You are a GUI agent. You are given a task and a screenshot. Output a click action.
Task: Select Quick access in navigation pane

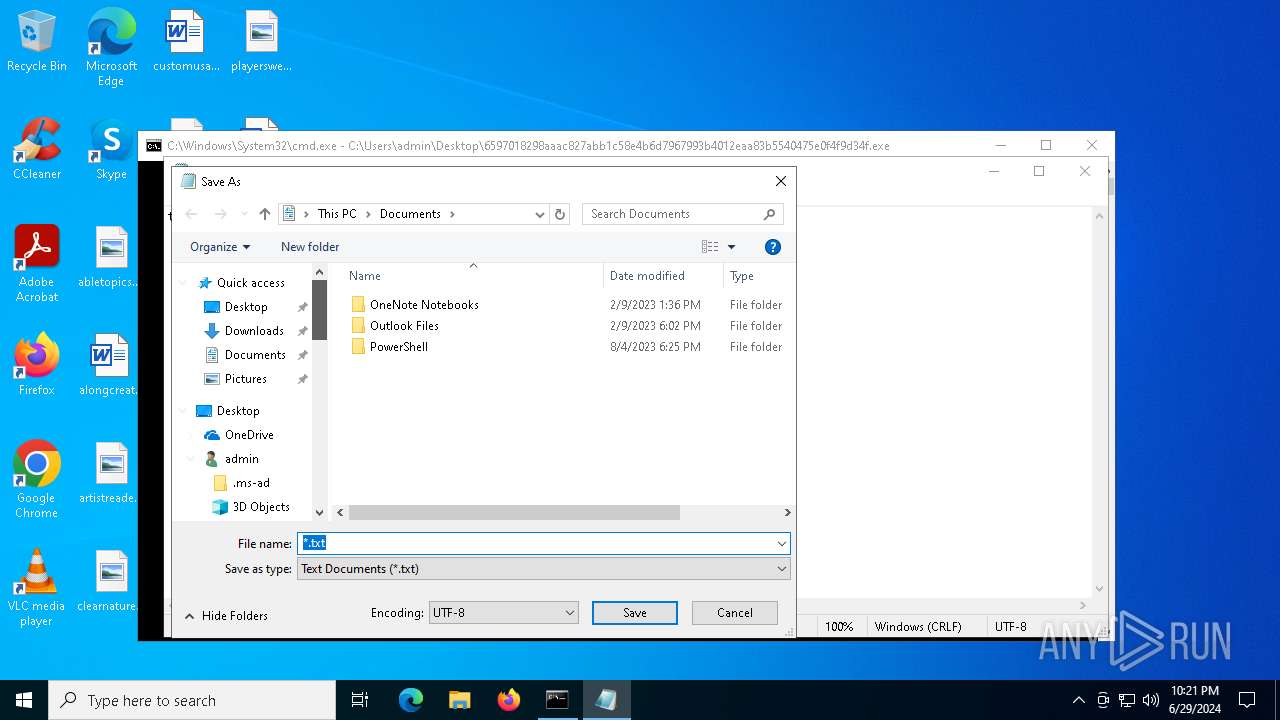[250, 283]
